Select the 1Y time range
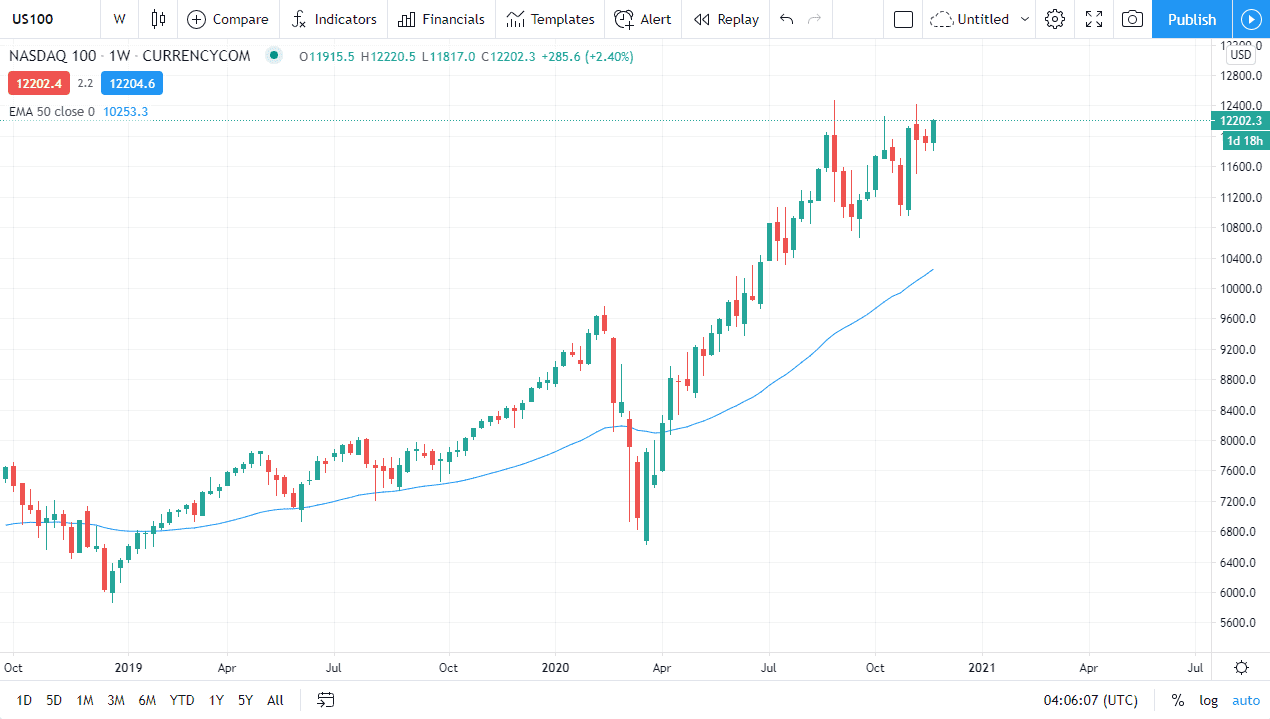The width and height of the screenshot is (1270, 719). 215,700
